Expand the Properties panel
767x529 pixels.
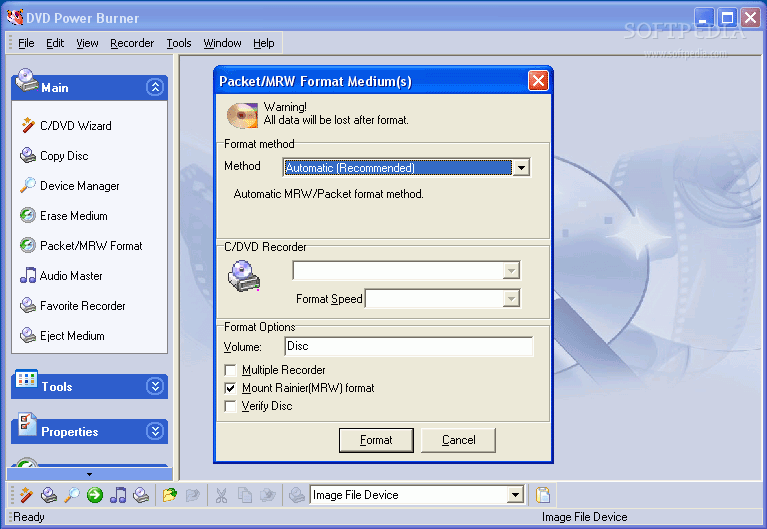coord(155,431)
